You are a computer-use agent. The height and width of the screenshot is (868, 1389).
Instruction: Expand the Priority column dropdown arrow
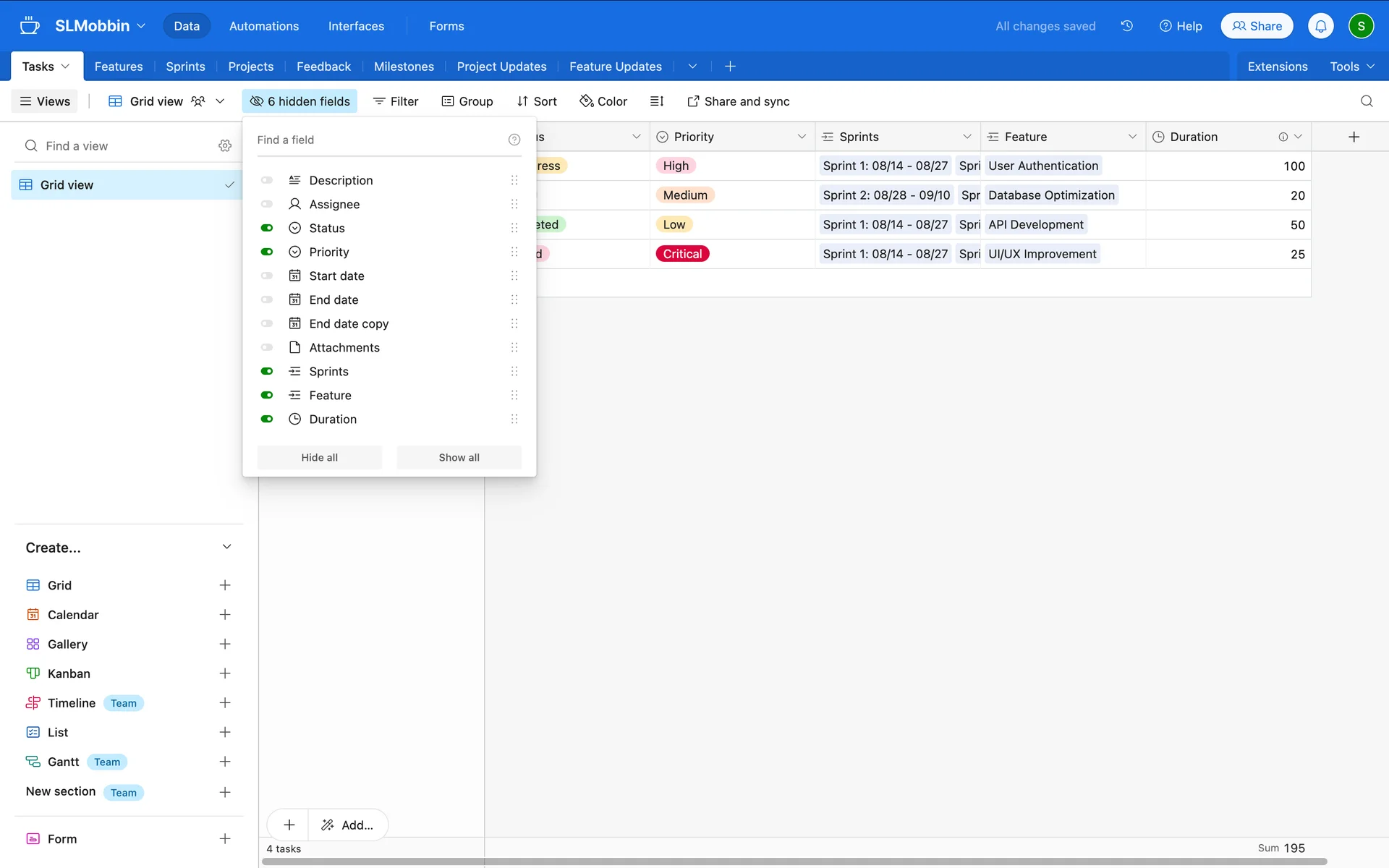coord(802,137)
